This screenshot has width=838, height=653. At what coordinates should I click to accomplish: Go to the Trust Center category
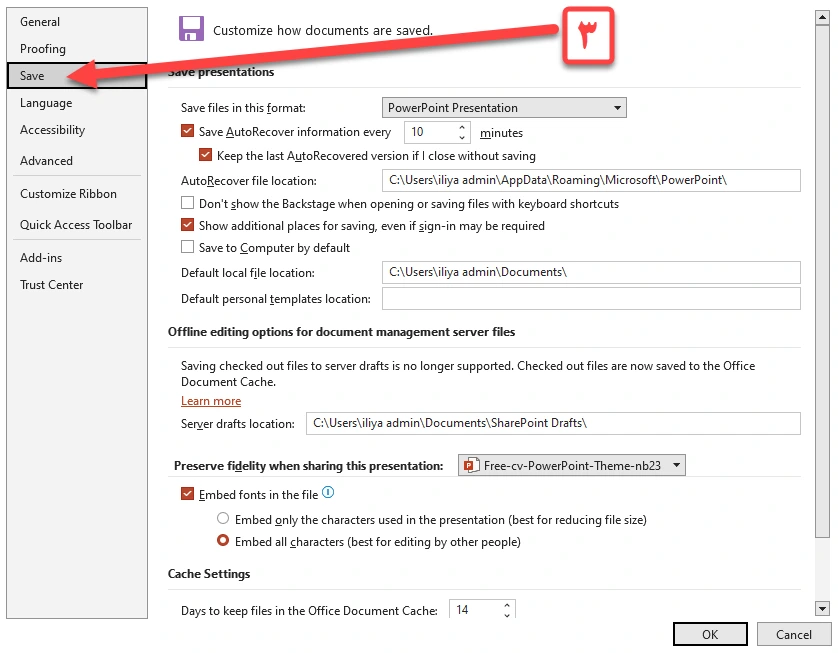[52, 284]
